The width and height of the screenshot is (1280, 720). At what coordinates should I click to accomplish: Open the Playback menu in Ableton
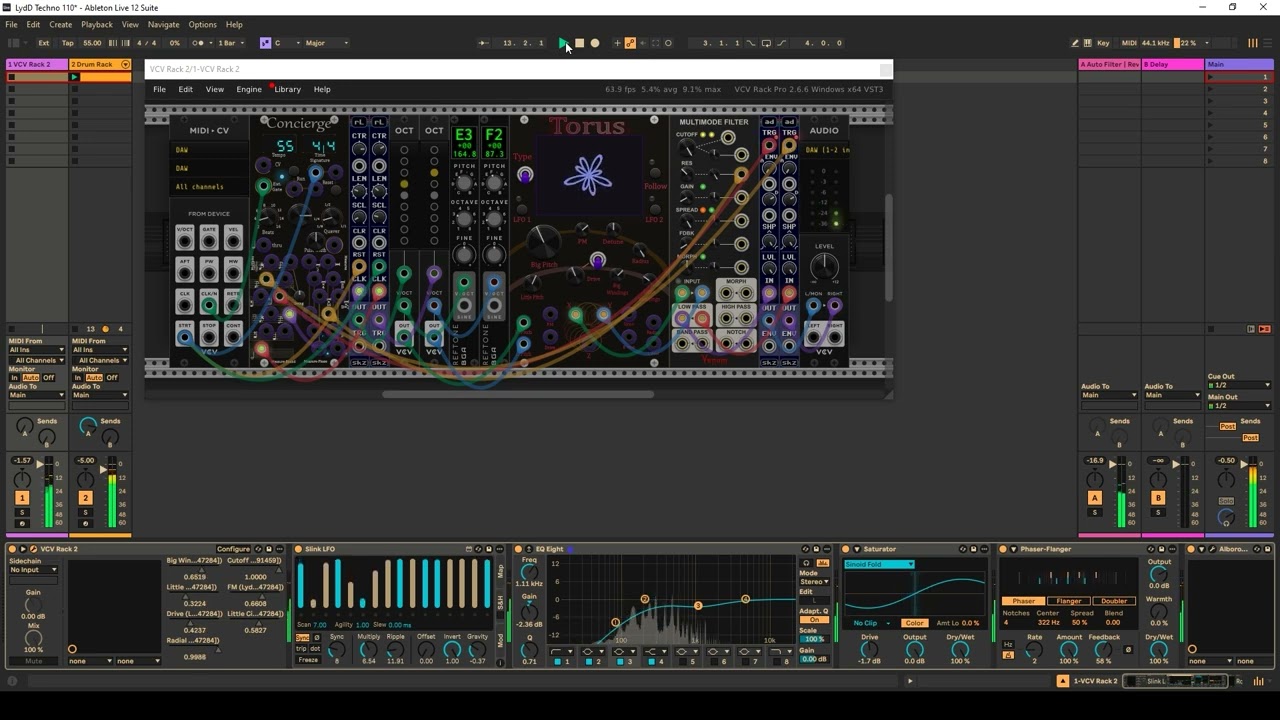tap(97, 25)
